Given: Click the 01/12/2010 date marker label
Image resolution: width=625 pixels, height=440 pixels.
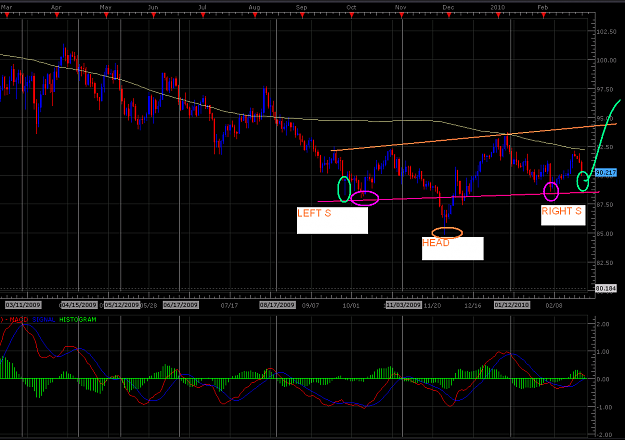Looking at the screenshot, I should pyautogui.click(x=512, y=305).
